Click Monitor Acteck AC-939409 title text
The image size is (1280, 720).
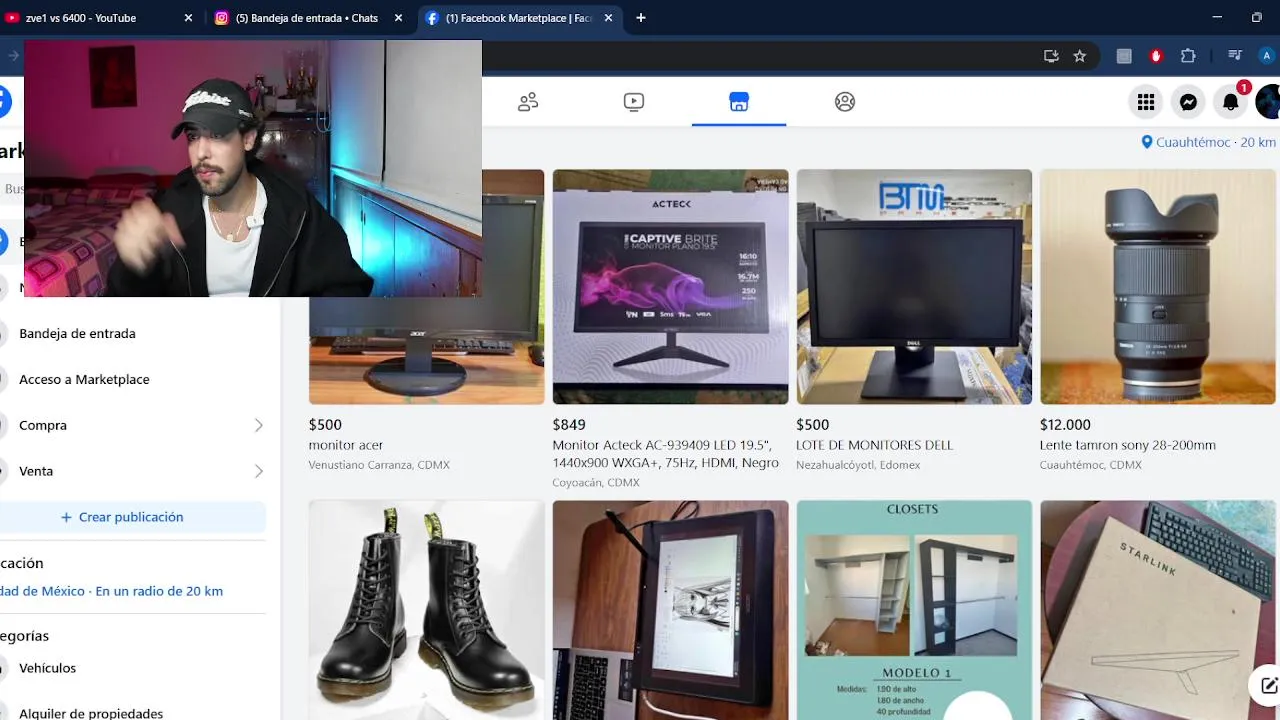click(665, 454)
